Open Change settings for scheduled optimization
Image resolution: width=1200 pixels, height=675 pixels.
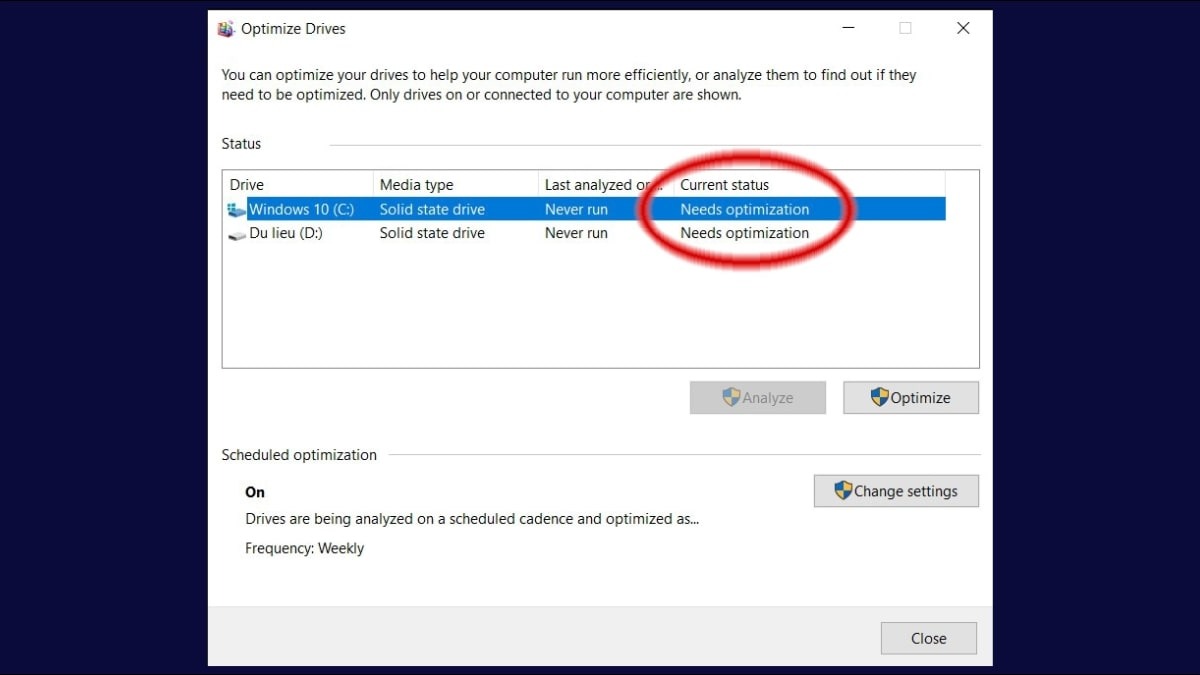[896, 491]
